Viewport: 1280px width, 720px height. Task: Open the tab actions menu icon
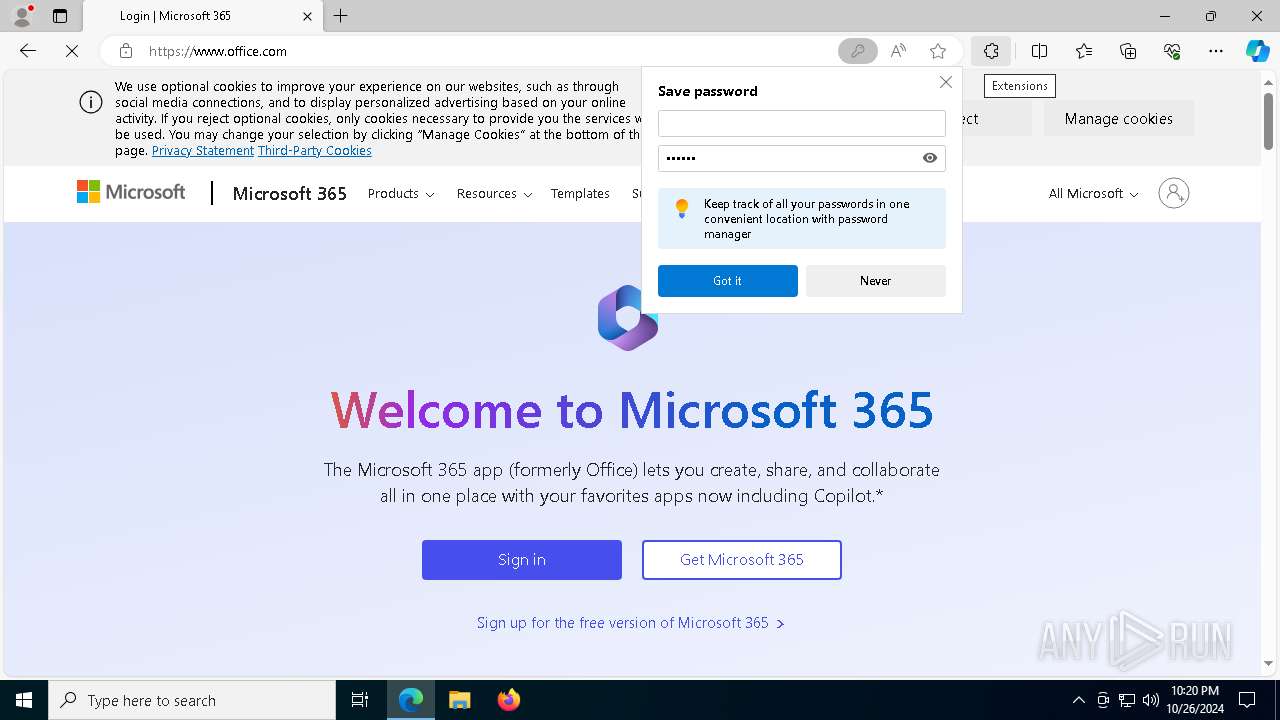click(x=60, y=16)
